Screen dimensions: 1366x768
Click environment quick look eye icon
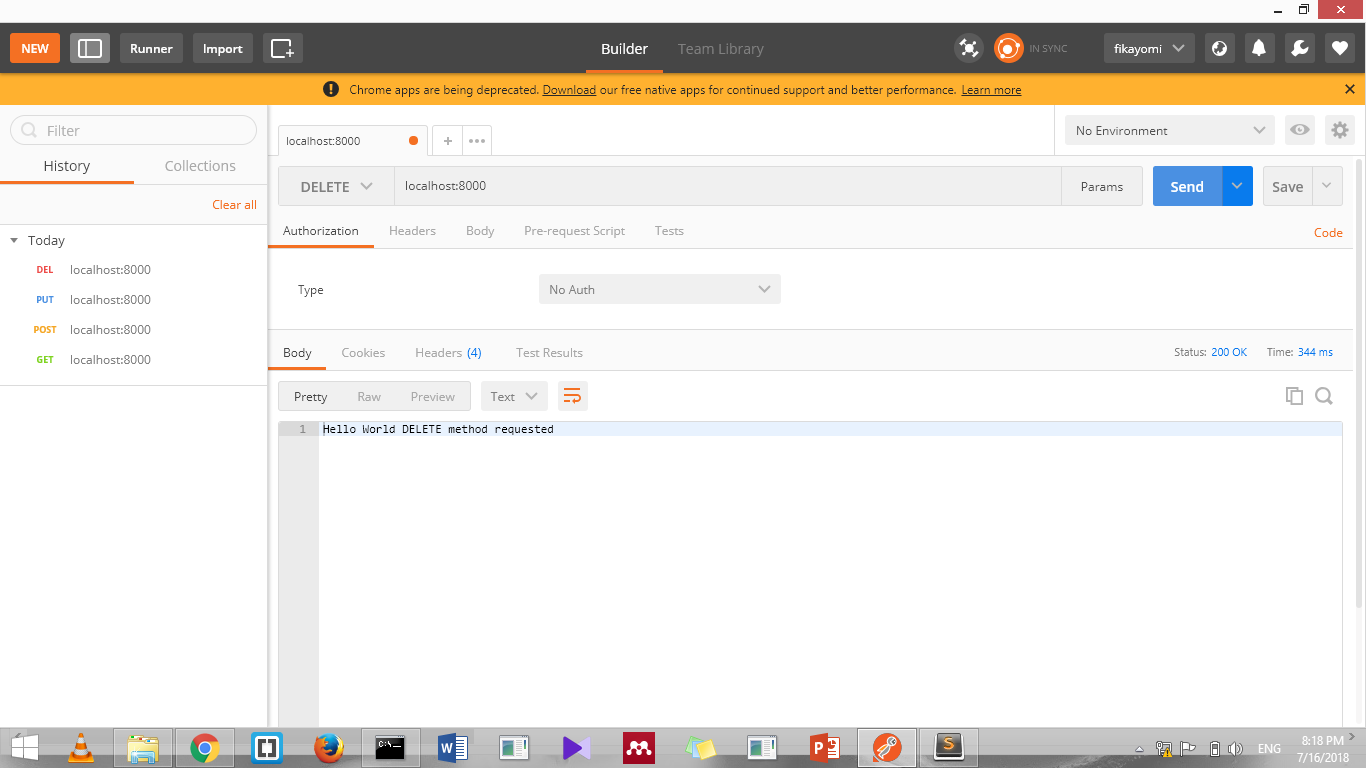1299,130
